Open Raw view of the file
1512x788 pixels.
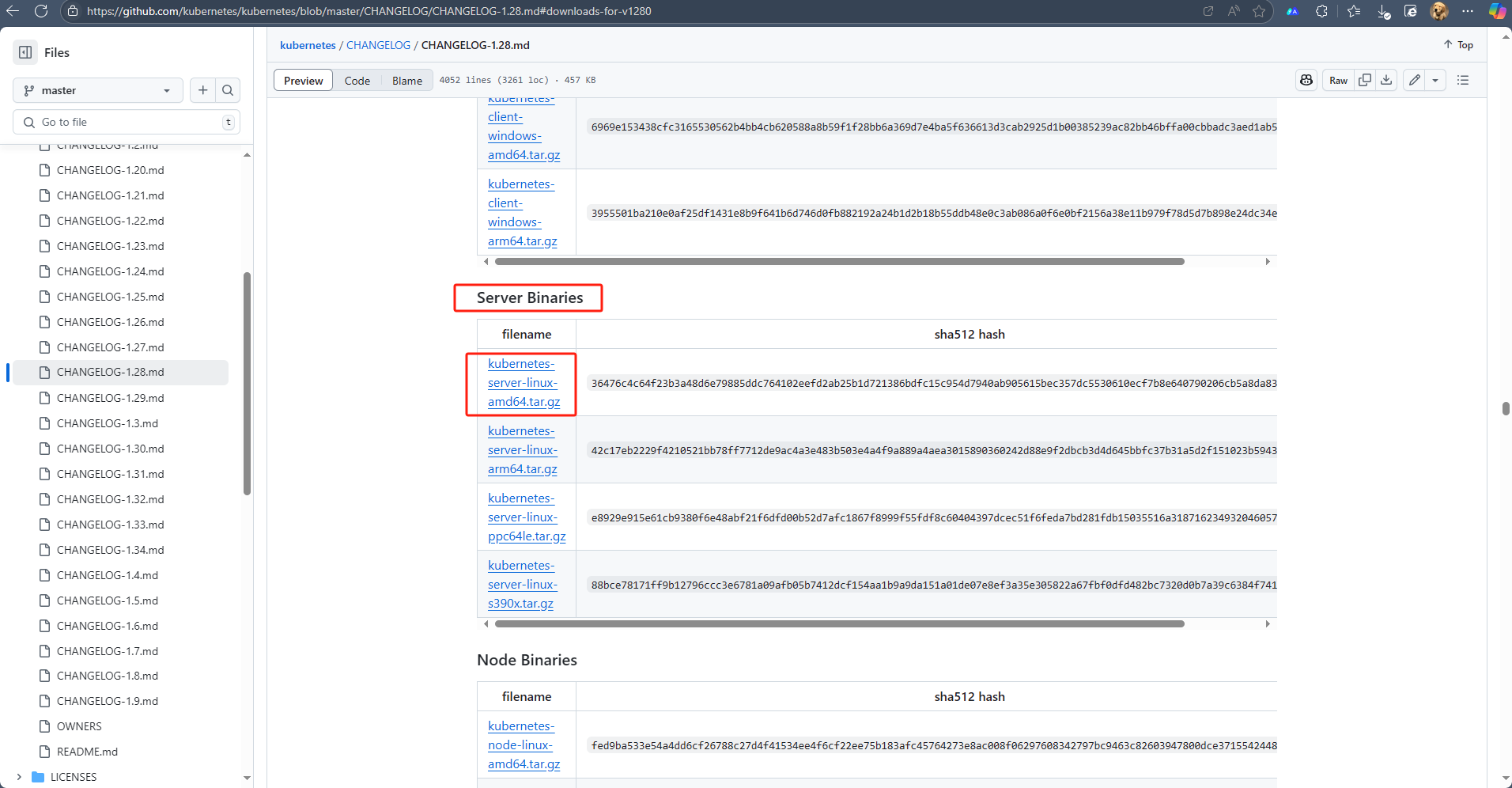click(x=1338, y=80)
